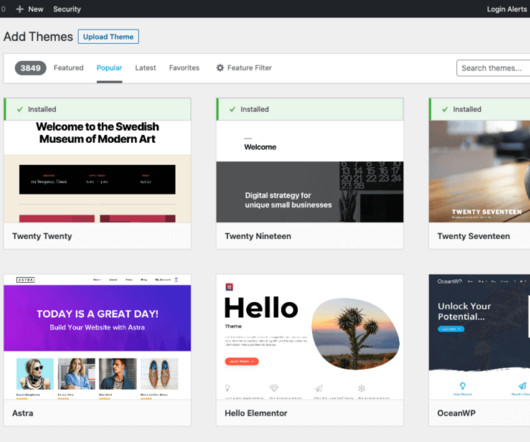Click the green checkmark on Twenty Seventeen
The height and width of the screenshot is (442, 530).
tap(445, 109)
